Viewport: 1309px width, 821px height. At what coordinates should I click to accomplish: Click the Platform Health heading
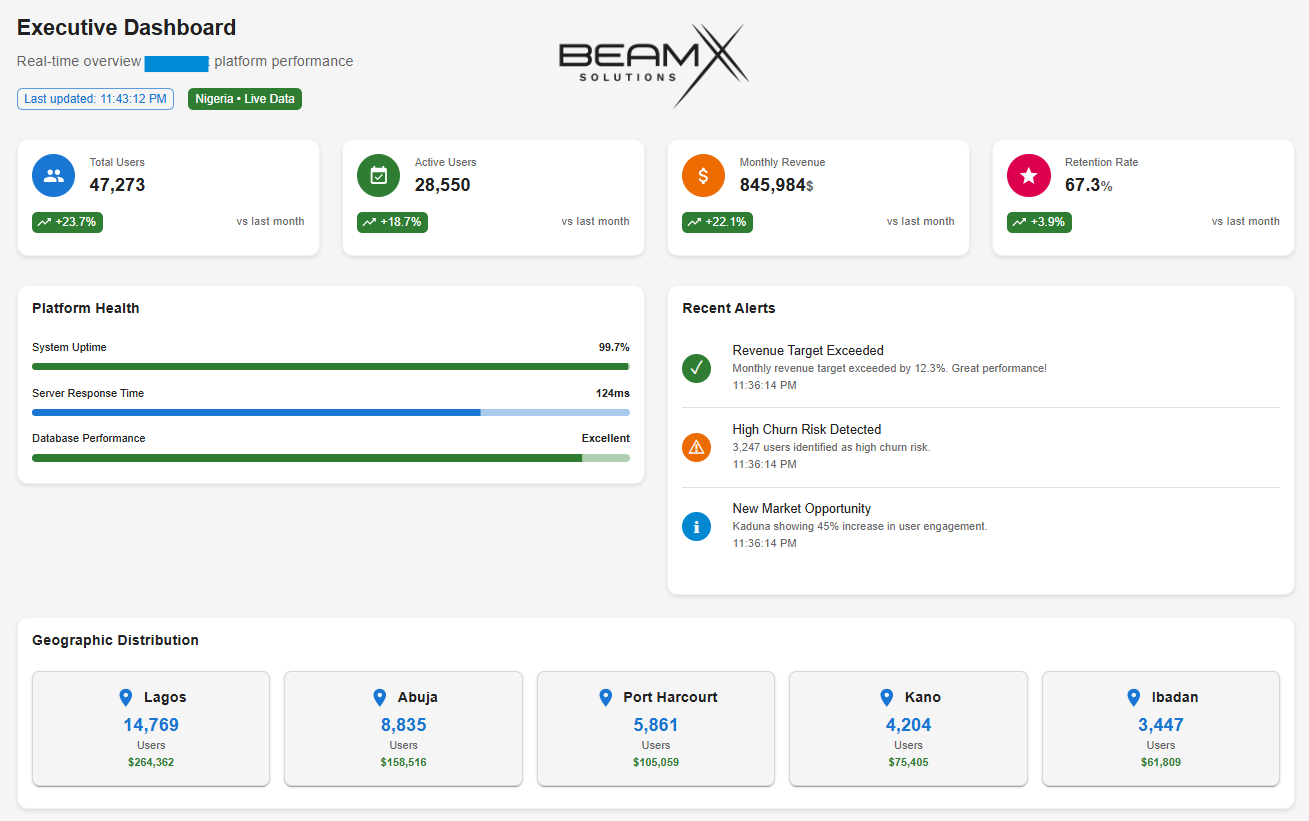86,308
